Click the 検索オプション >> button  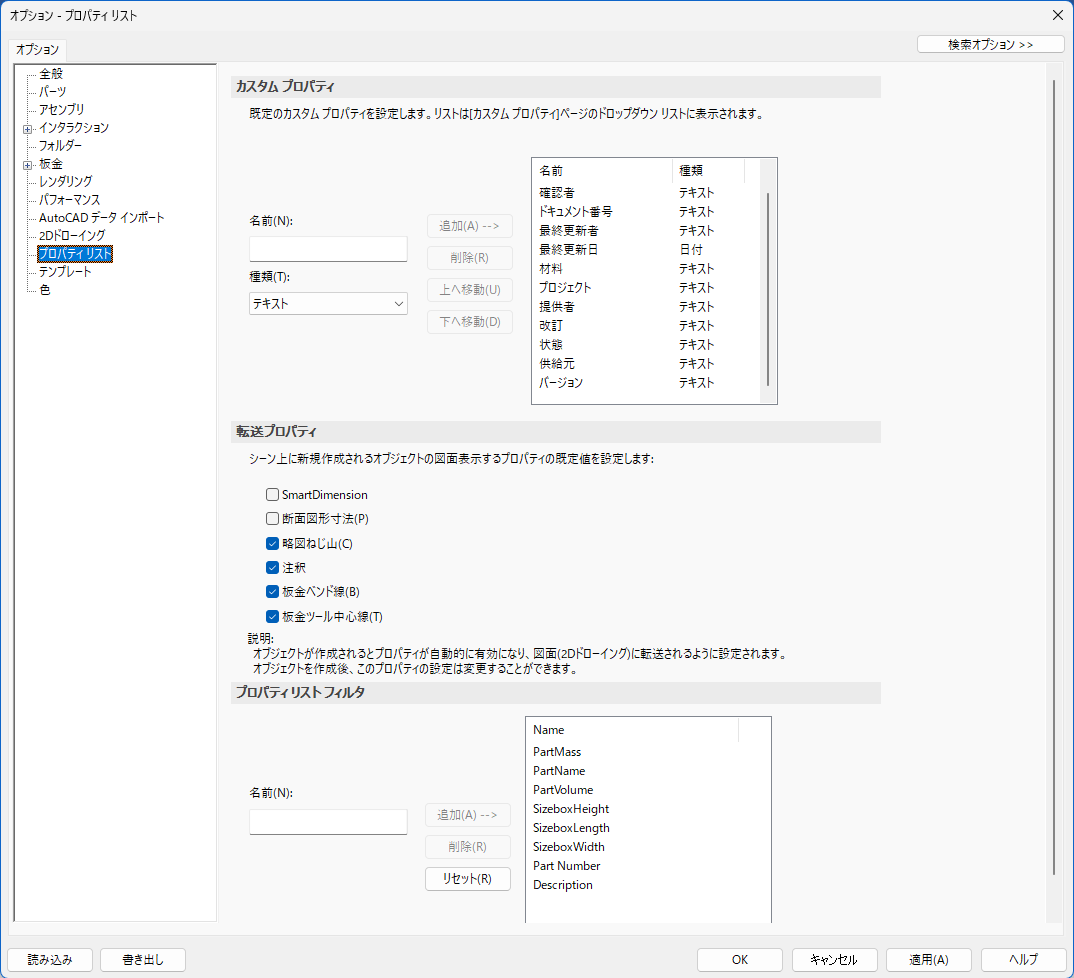click(x=990, y=45)
